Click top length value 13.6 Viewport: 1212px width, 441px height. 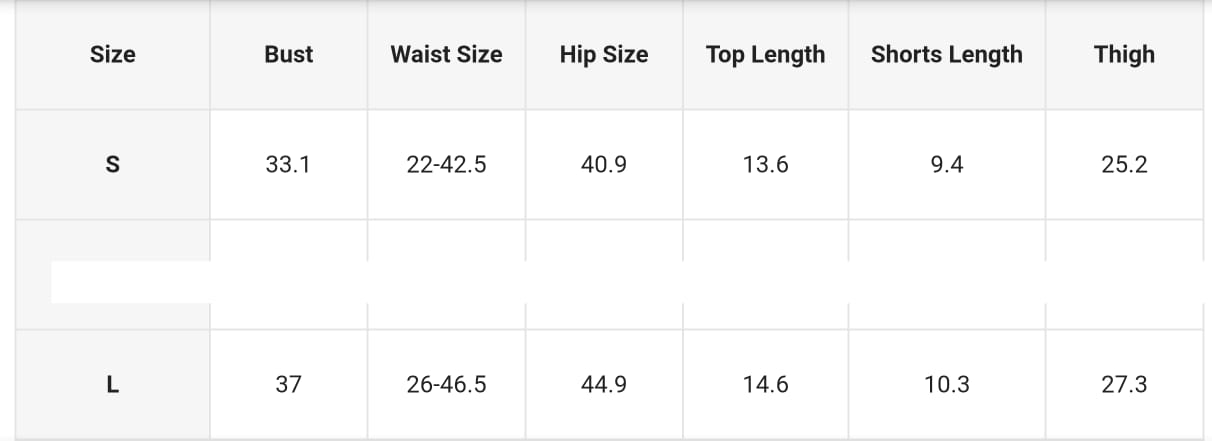pyautogui.click(x=765, y=165)
